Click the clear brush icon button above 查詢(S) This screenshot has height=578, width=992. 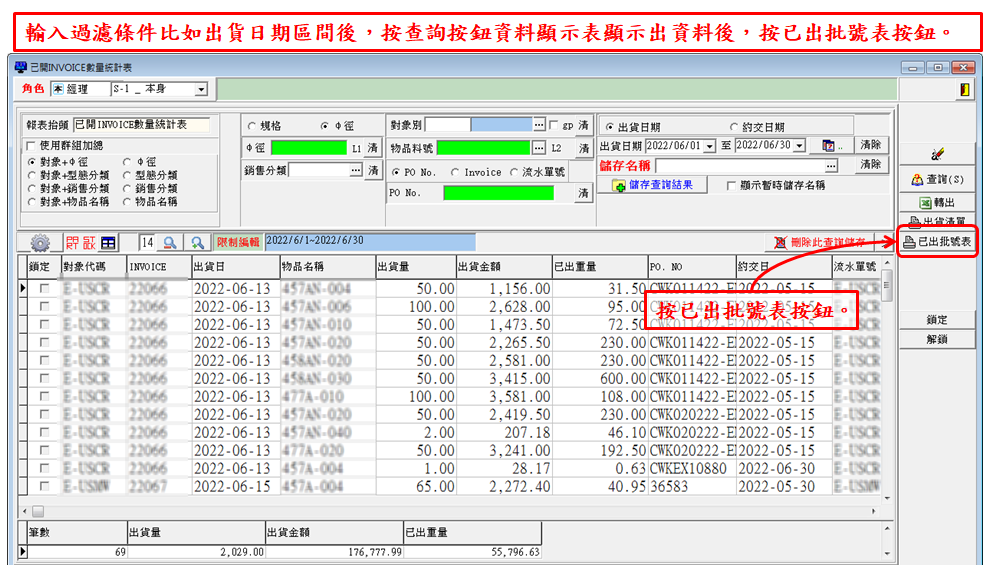[937, 155]
